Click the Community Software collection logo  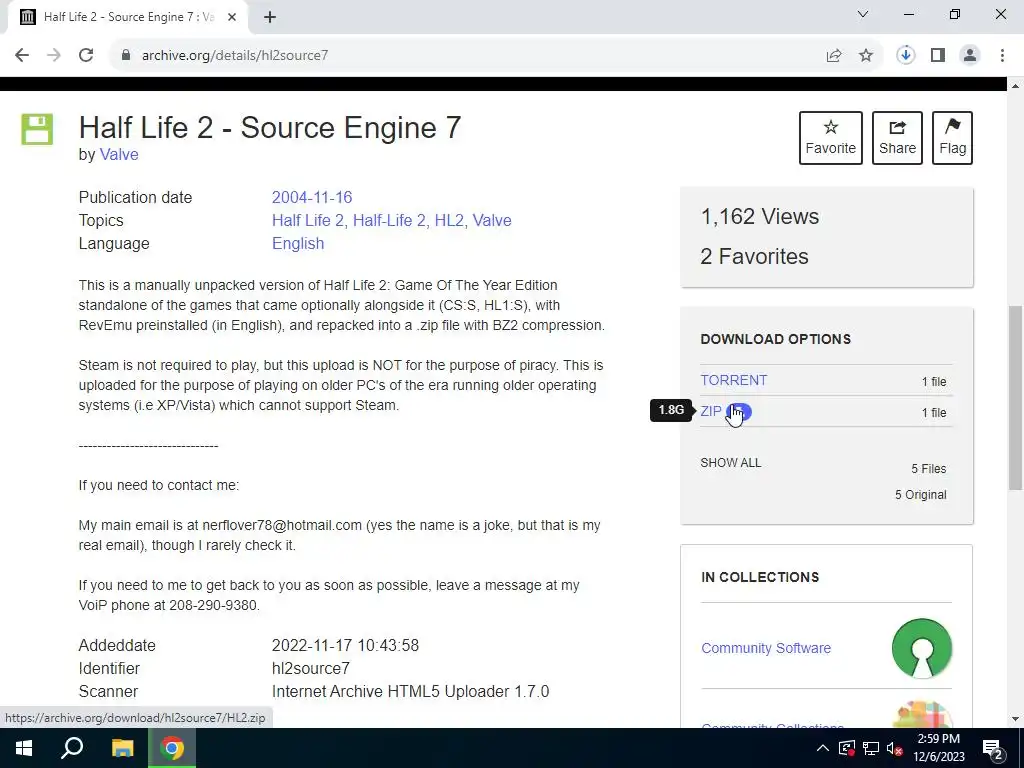coord(921,648)
